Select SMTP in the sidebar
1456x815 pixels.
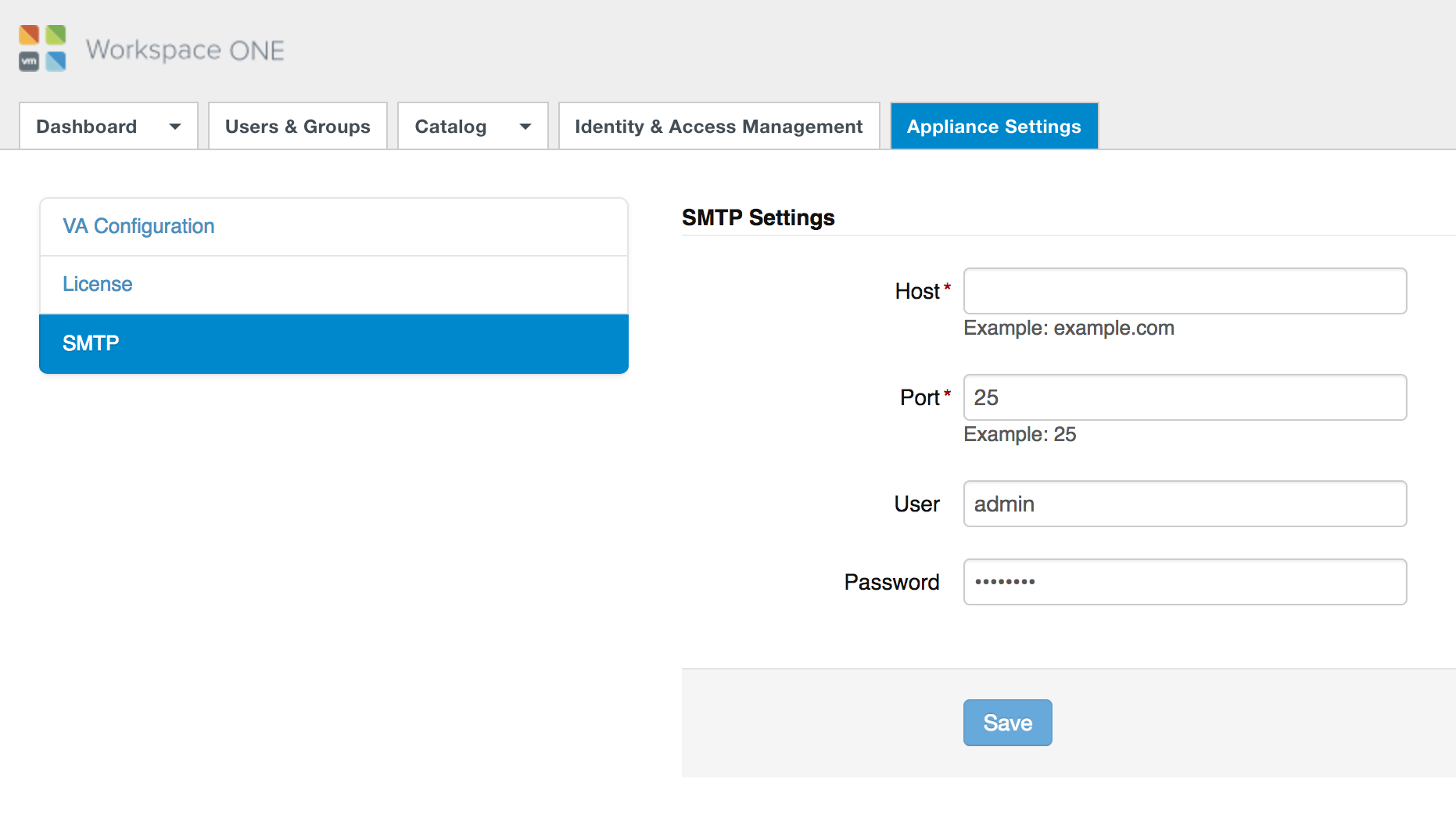pos(91,344)
